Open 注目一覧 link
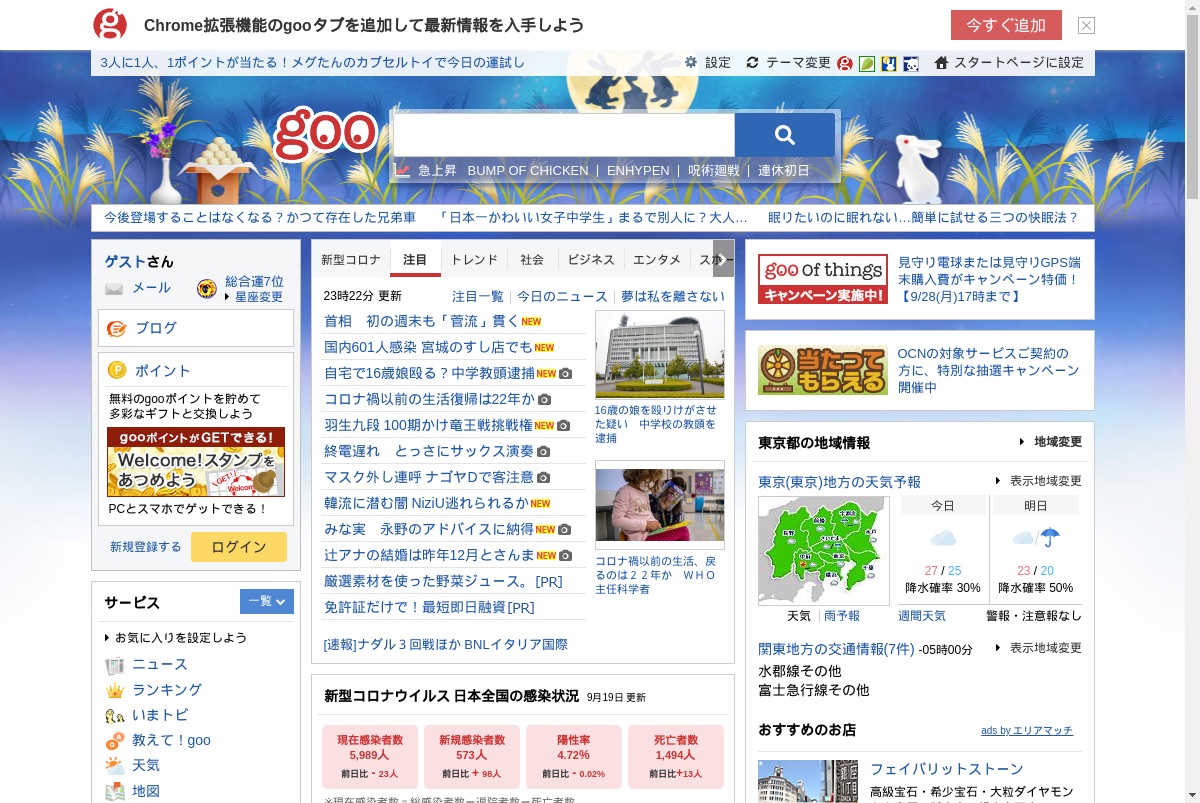Viewport: 1200px width, 803px height. (478, 296)
